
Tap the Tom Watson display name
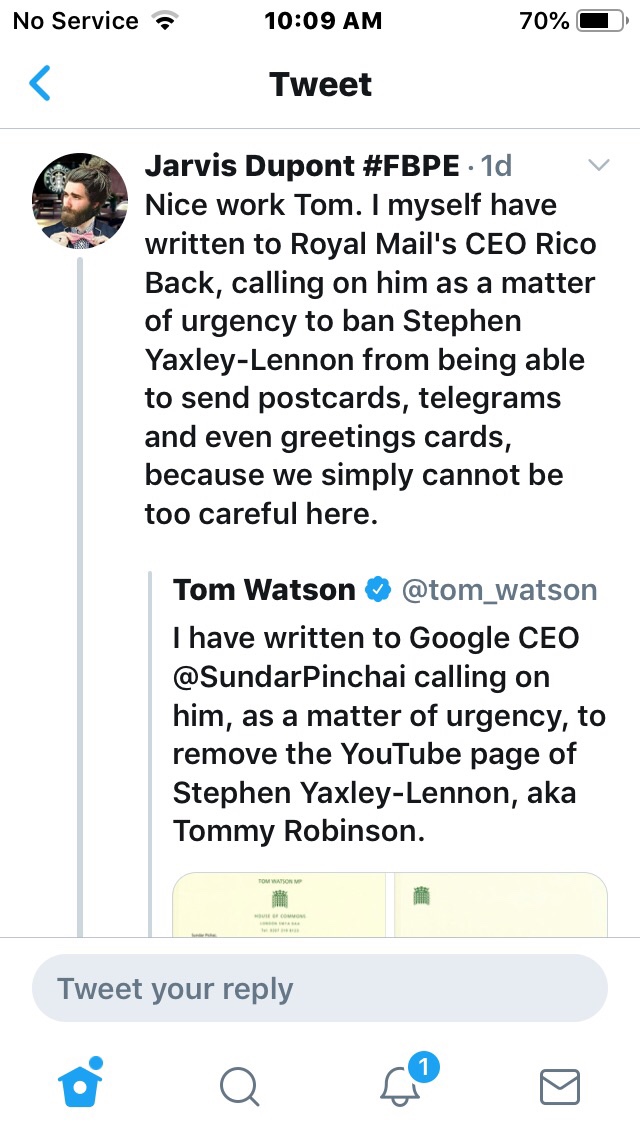264,590
